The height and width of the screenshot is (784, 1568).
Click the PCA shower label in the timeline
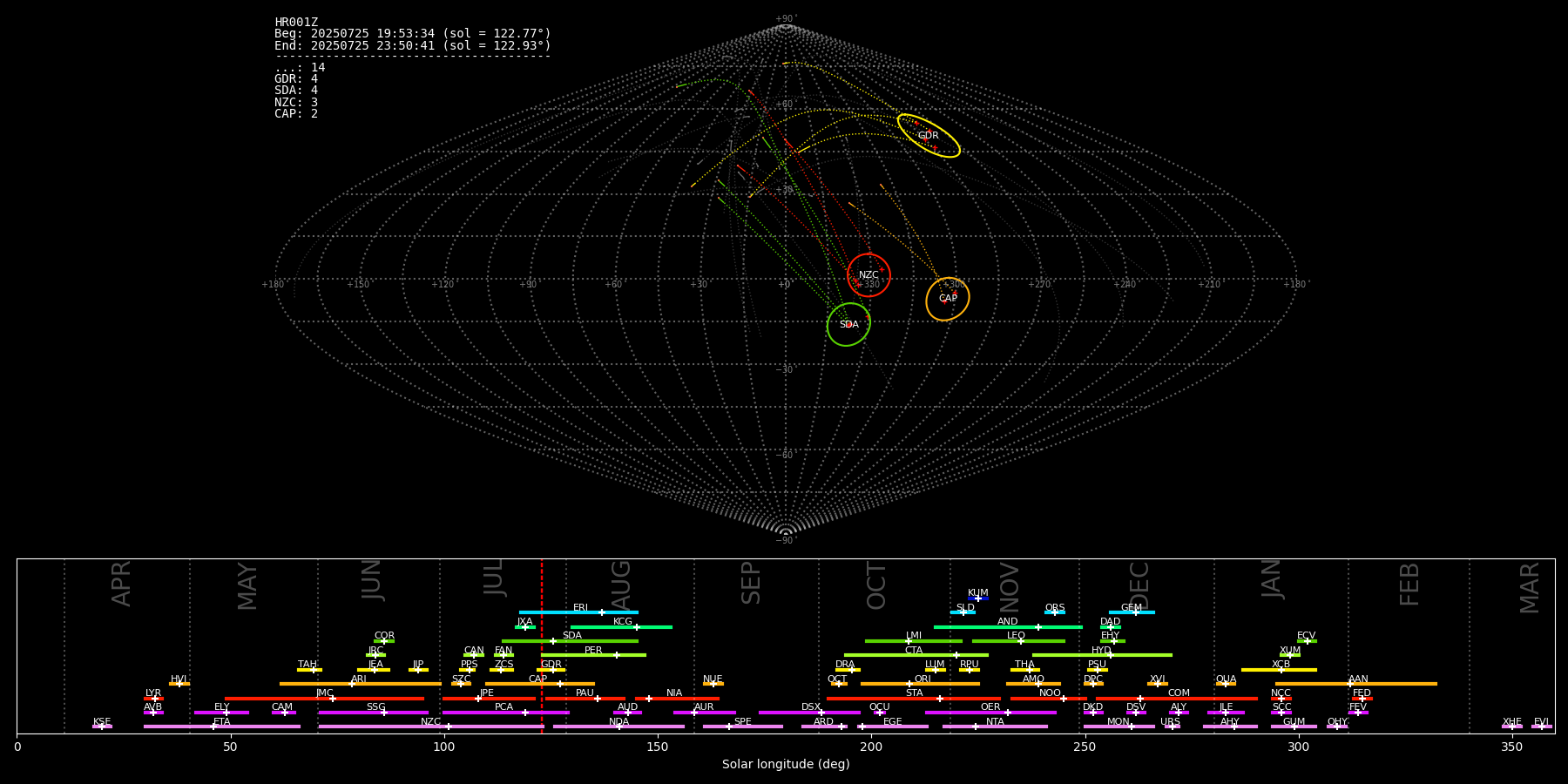[504, 707]
